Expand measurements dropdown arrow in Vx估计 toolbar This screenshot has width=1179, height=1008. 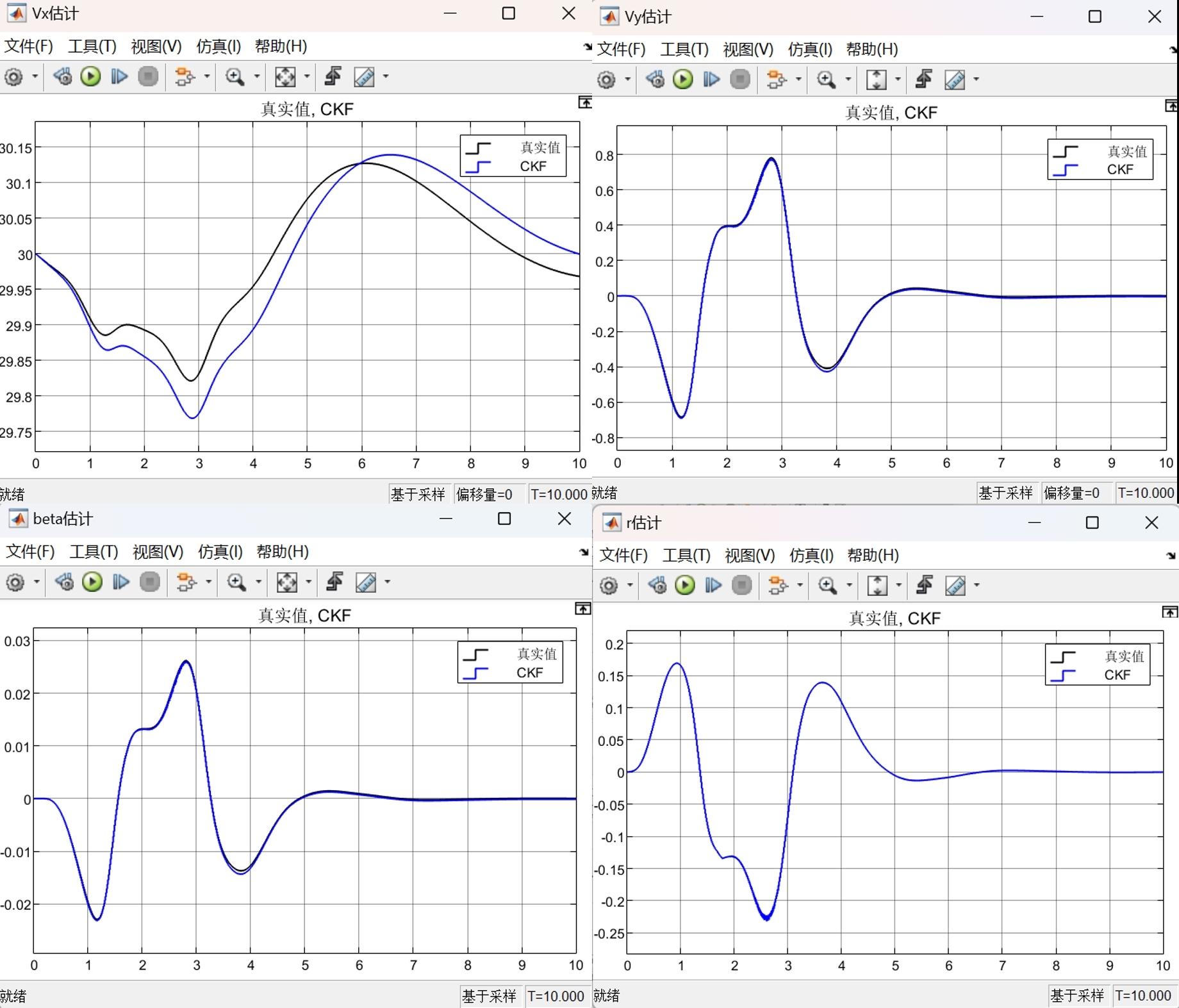386,77
